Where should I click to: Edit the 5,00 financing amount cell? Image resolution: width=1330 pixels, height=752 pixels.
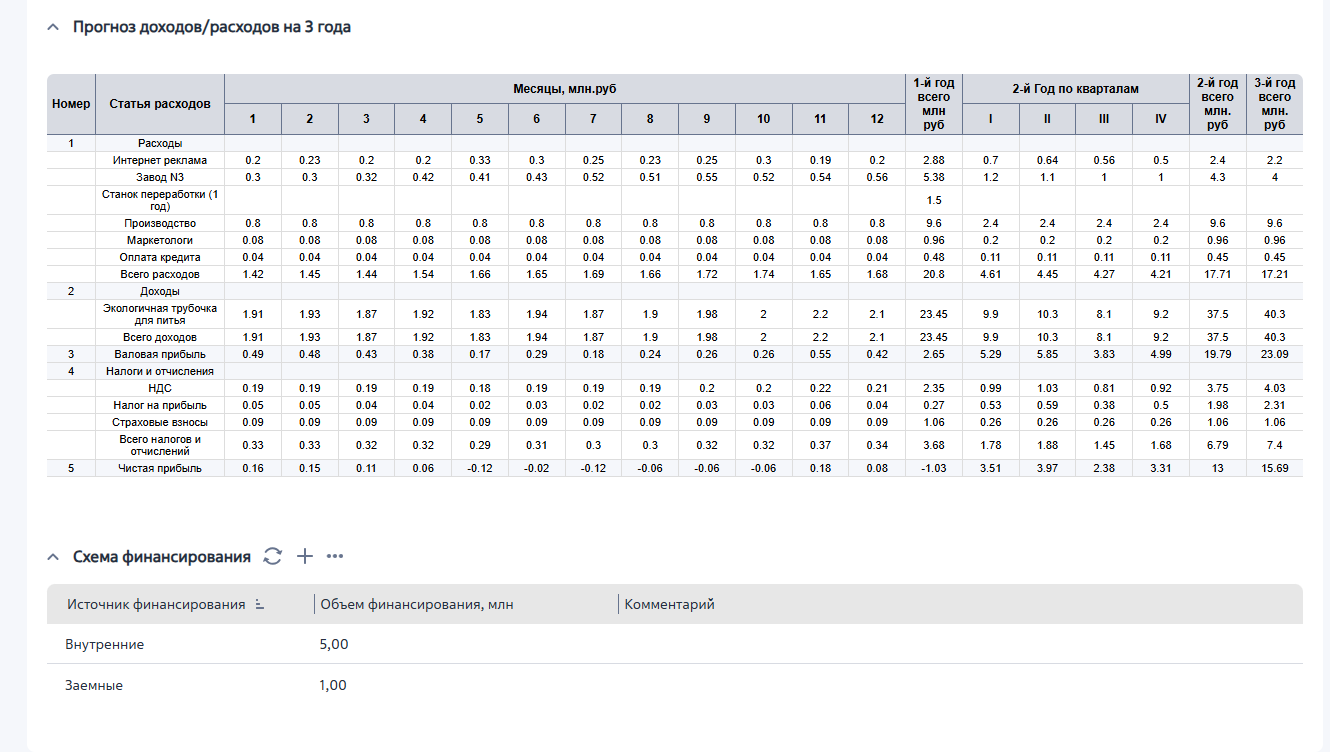(x=334, y=644)
